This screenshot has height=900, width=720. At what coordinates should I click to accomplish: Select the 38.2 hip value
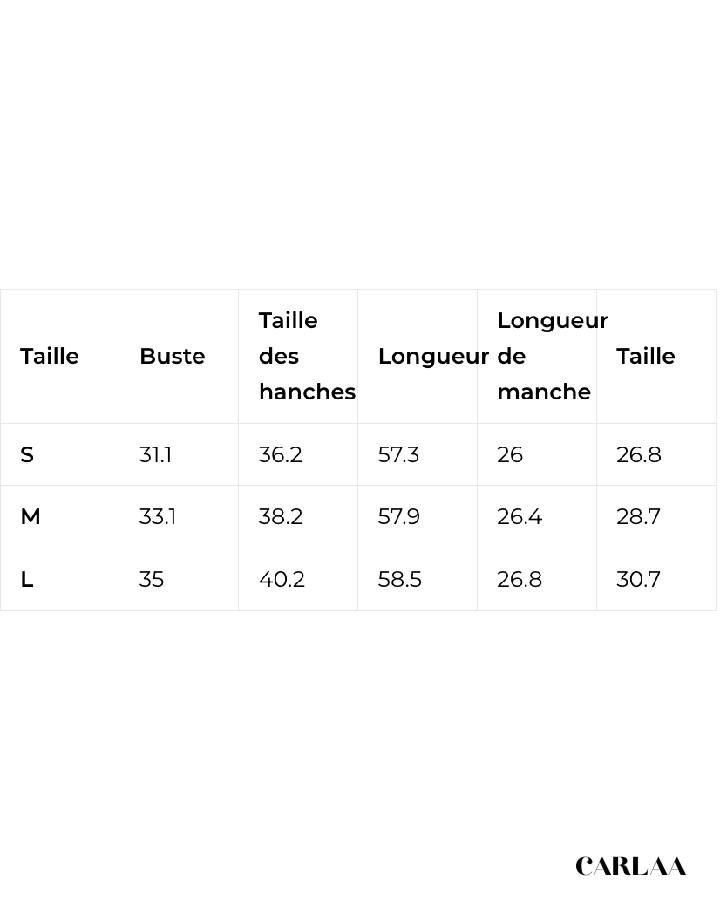pyautogui.click(x=280, y=517)
